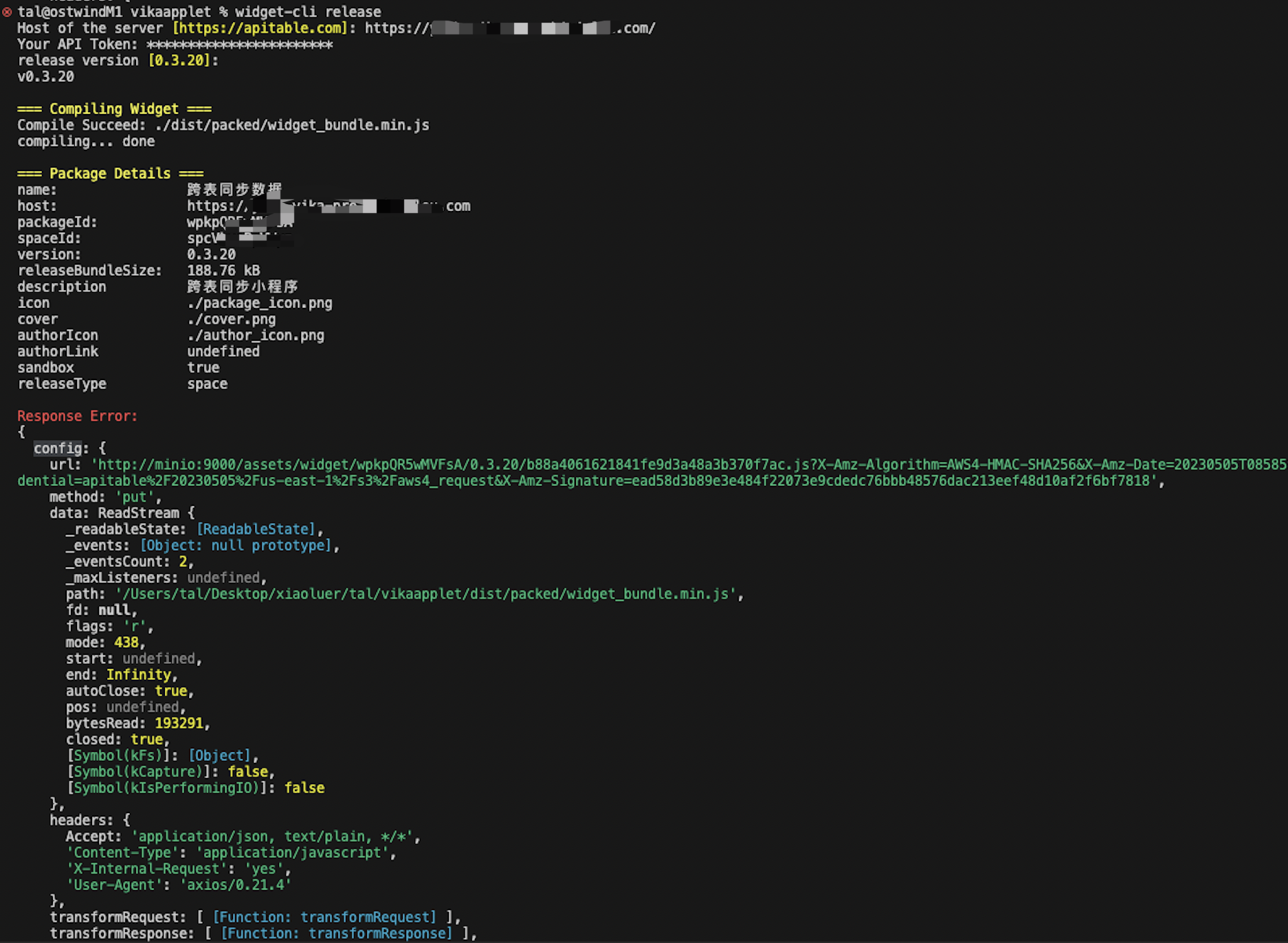Click the 'Package Details' section heading
This screenshot has height=943, width=1288.
[x=110, y=174]
